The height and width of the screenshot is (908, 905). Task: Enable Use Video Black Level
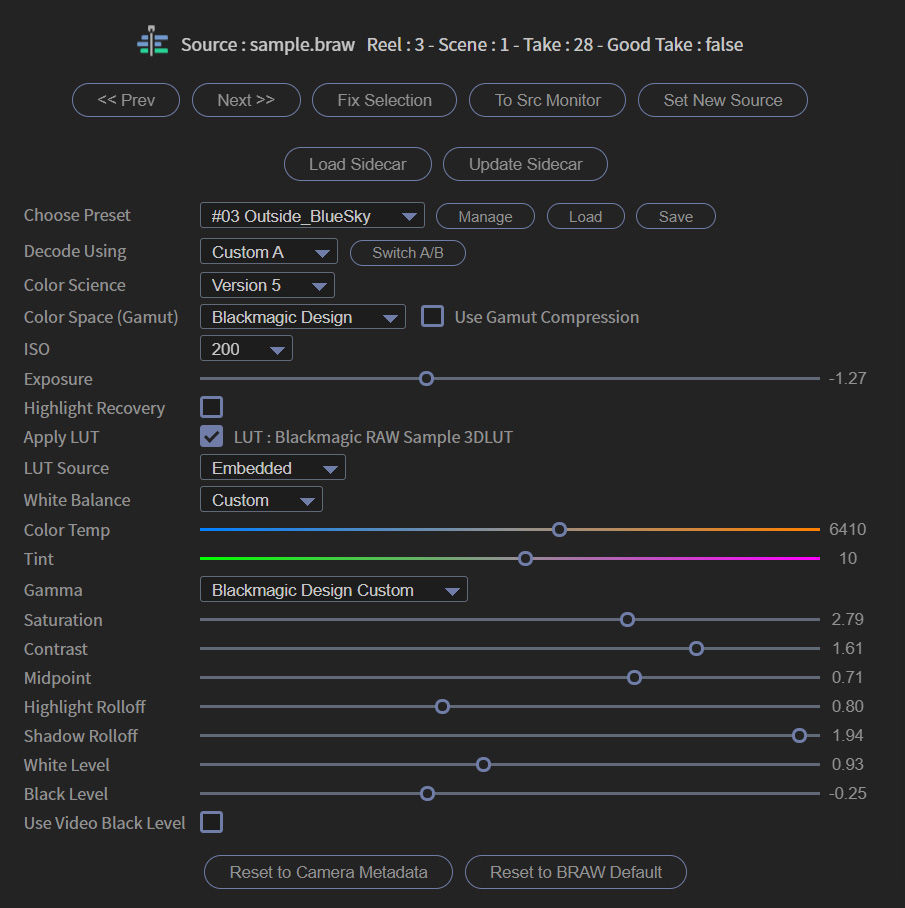pyautogui.click(x=211, y=822)
